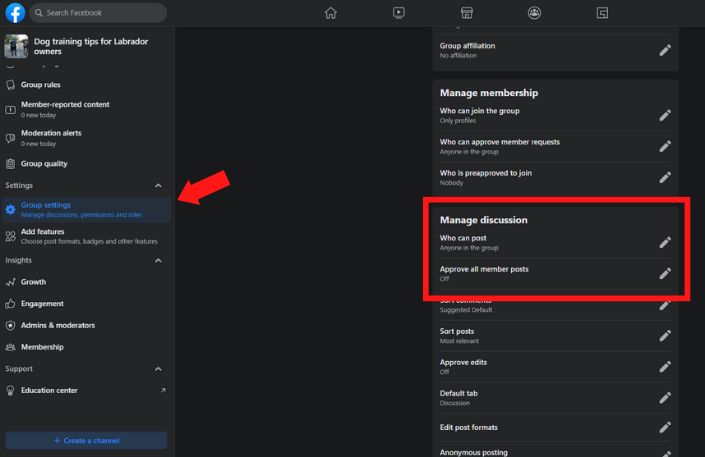Image resolution: width=705 pixels, height=457 pixels.
Task: Click the Education center lightbulb icon
Action: click(10, 390)
